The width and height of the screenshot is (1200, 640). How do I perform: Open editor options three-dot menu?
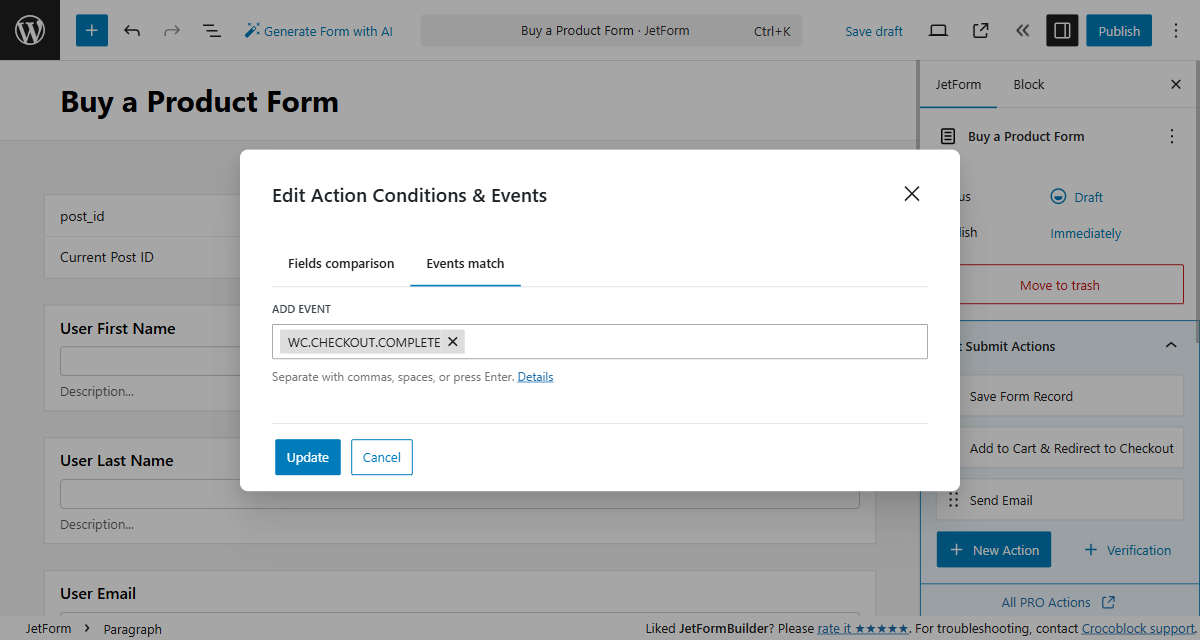coord(1175,31)
